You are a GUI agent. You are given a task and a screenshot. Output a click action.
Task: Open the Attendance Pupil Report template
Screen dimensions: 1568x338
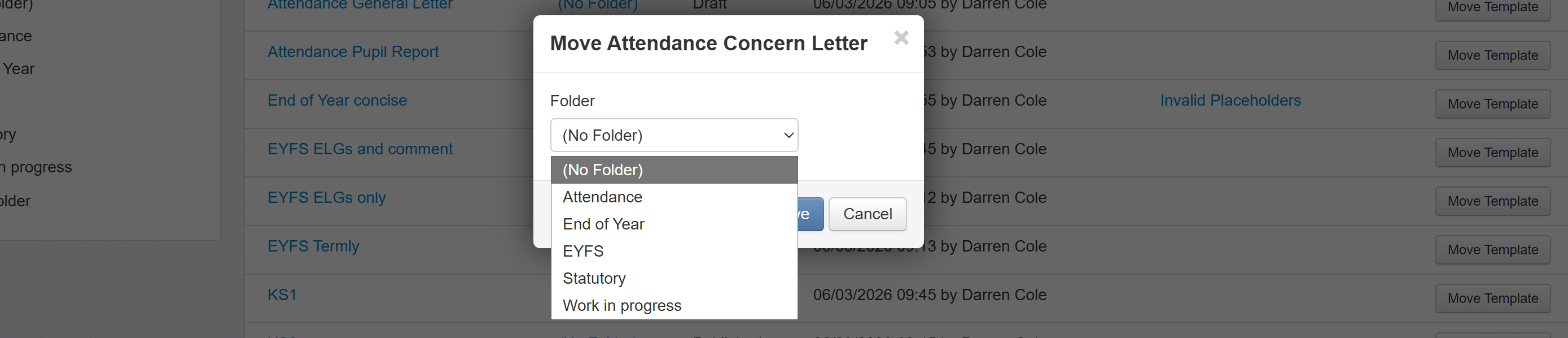click(x=353, y=52)
